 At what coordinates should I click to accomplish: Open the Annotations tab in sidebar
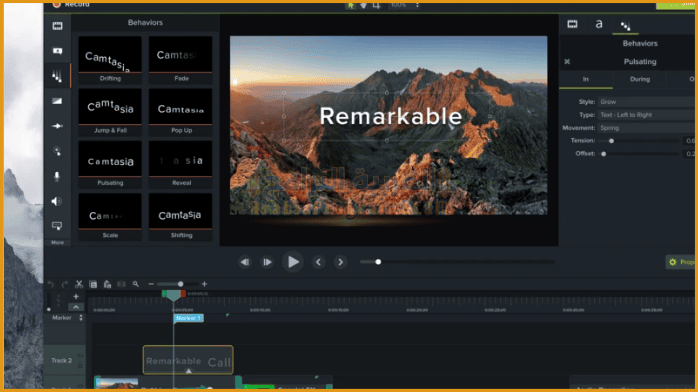tap(57, 51)
